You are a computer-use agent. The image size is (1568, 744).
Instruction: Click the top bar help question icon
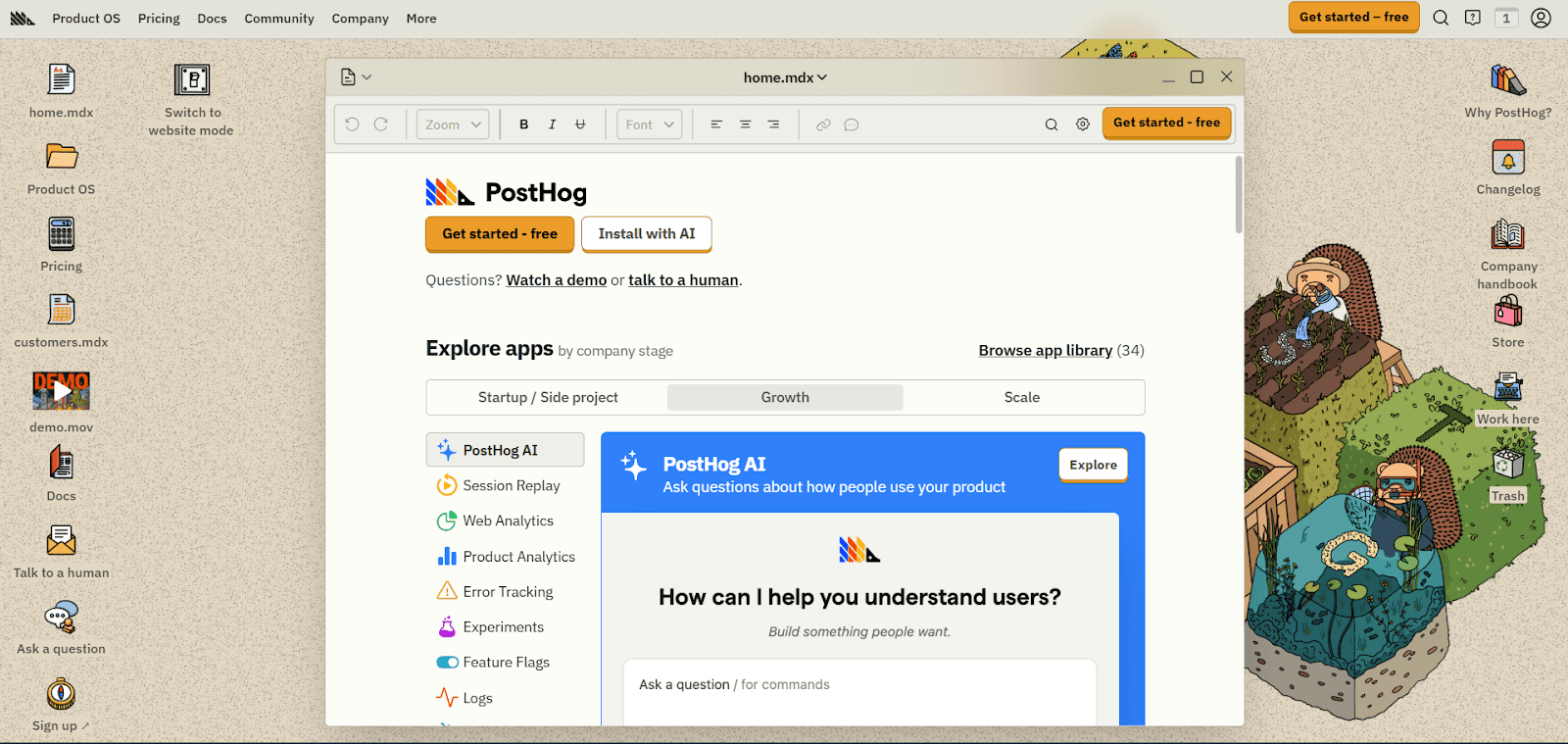click(1473, 18)
